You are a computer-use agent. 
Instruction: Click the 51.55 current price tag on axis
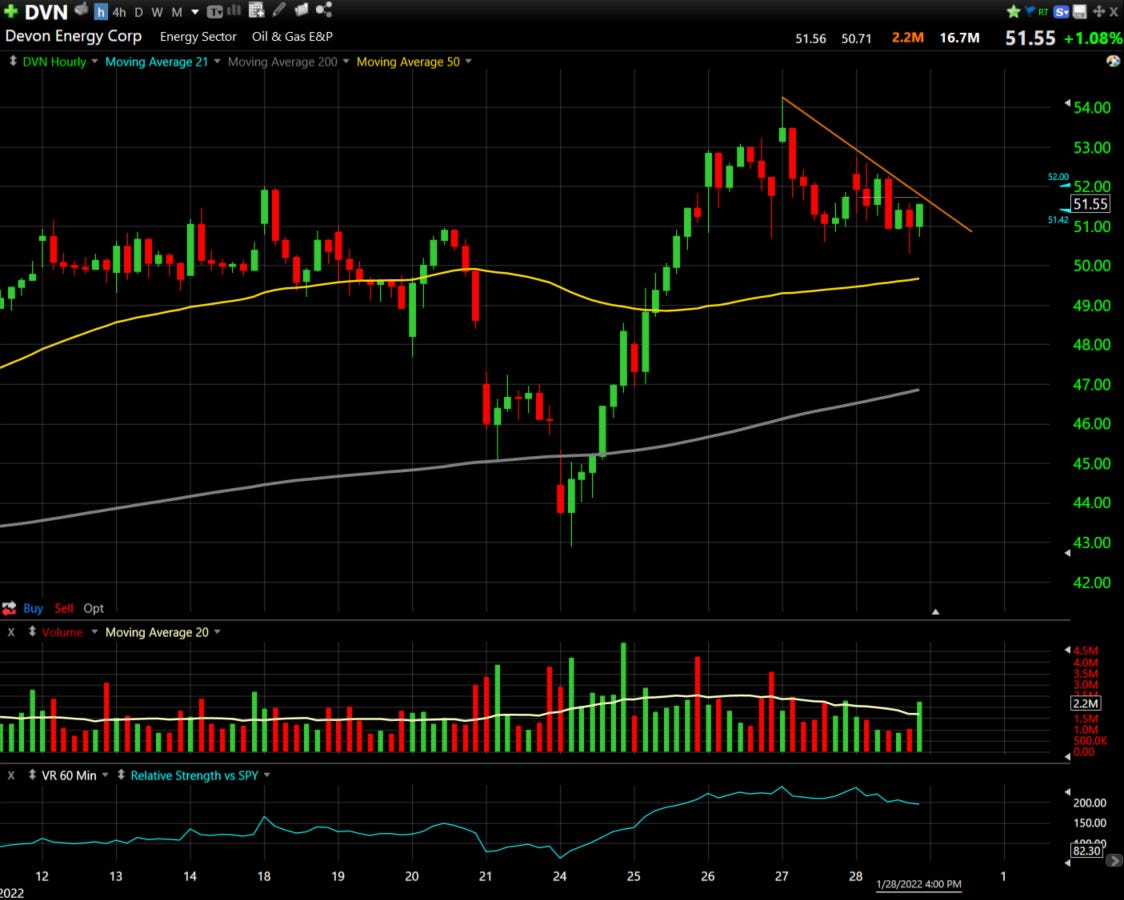tap(1090, 204)
